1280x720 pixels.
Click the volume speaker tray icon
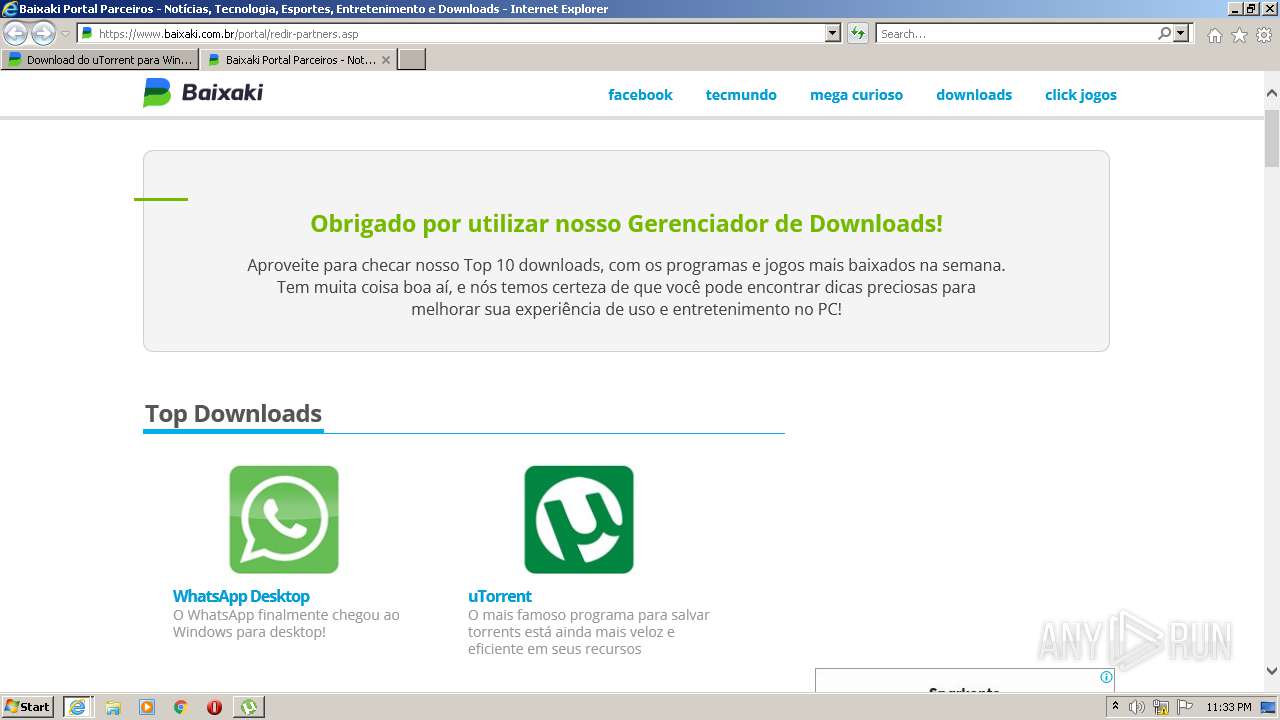[1137, 707]
